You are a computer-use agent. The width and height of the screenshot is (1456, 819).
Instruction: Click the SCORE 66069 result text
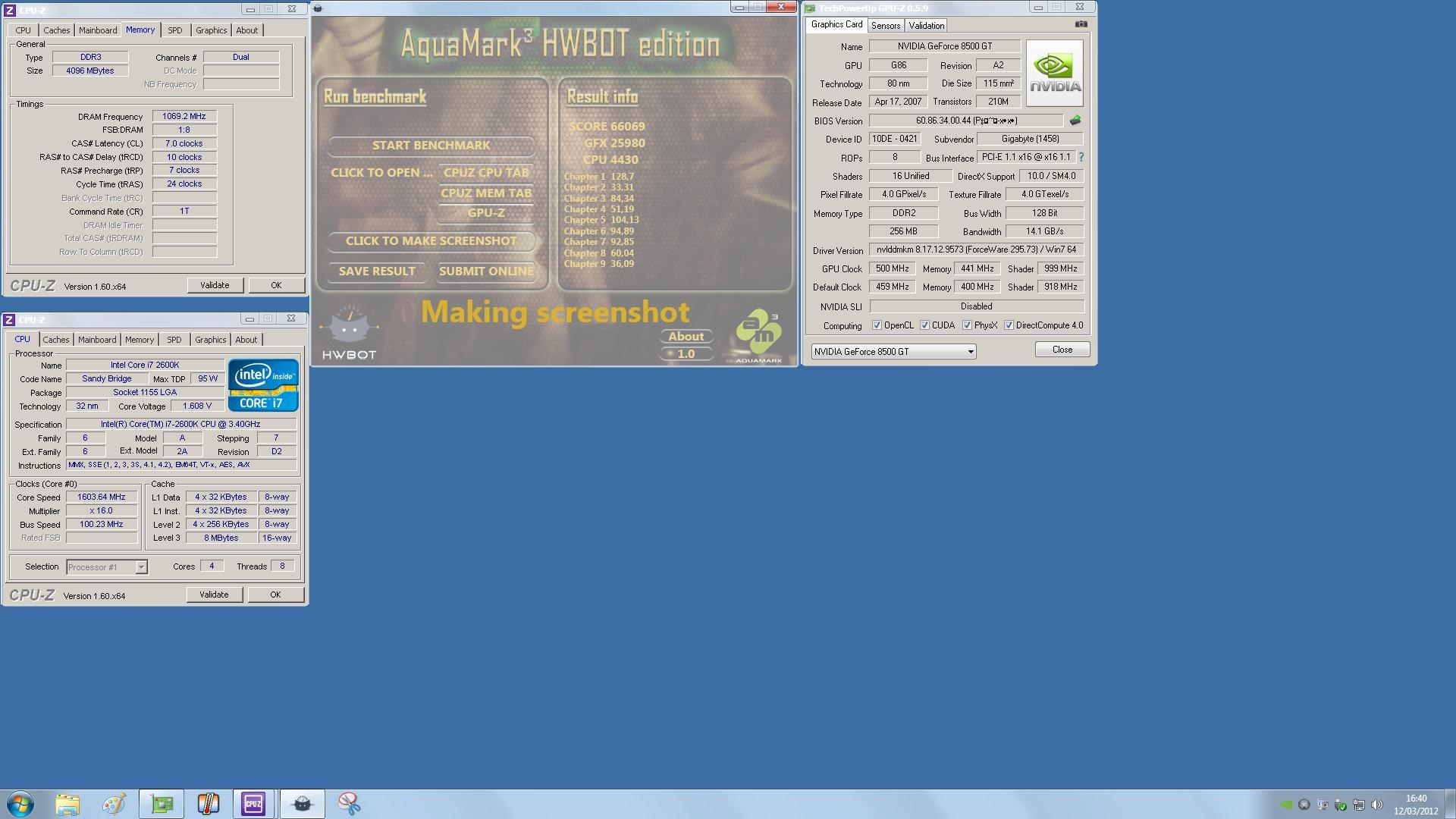(x=607, y=126)
